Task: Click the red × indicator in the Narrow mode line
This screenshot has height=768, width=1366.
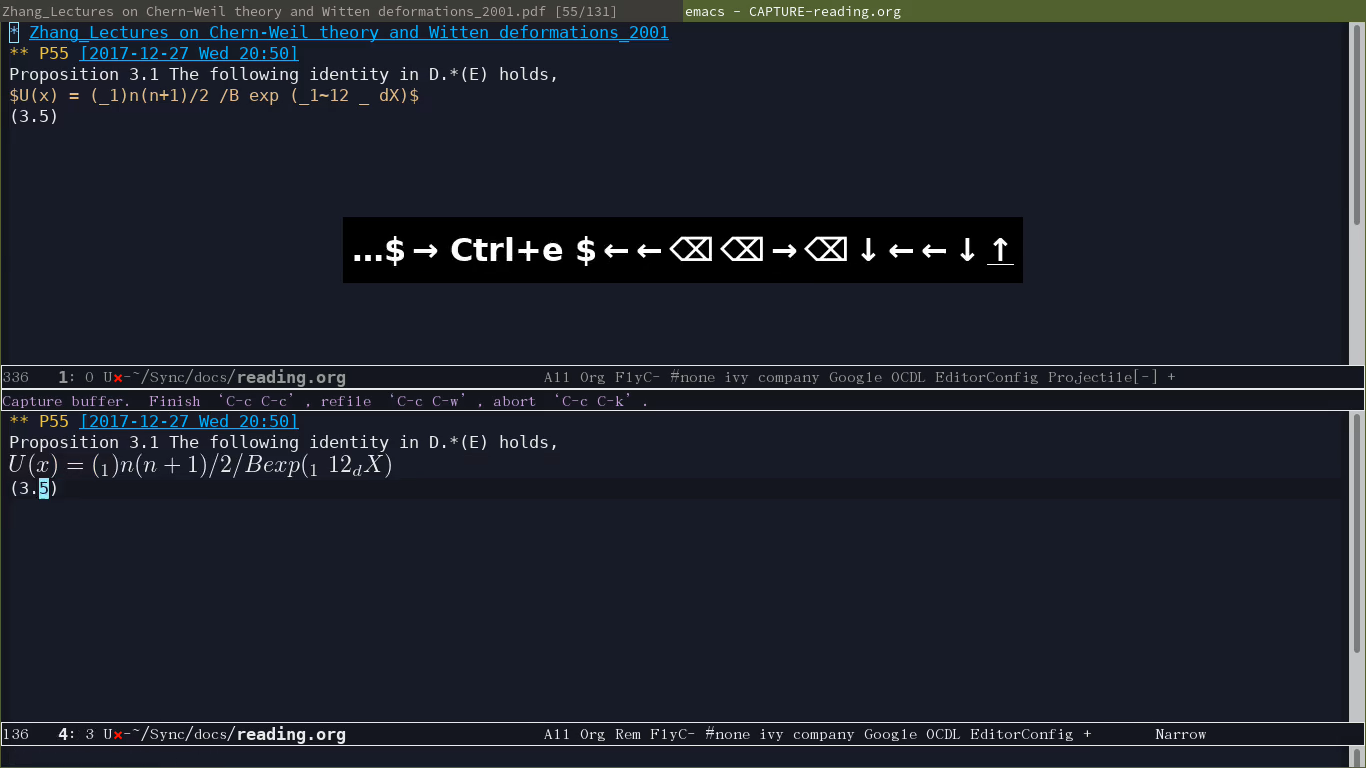Action: pyautogui.click(x=118, y=735)
